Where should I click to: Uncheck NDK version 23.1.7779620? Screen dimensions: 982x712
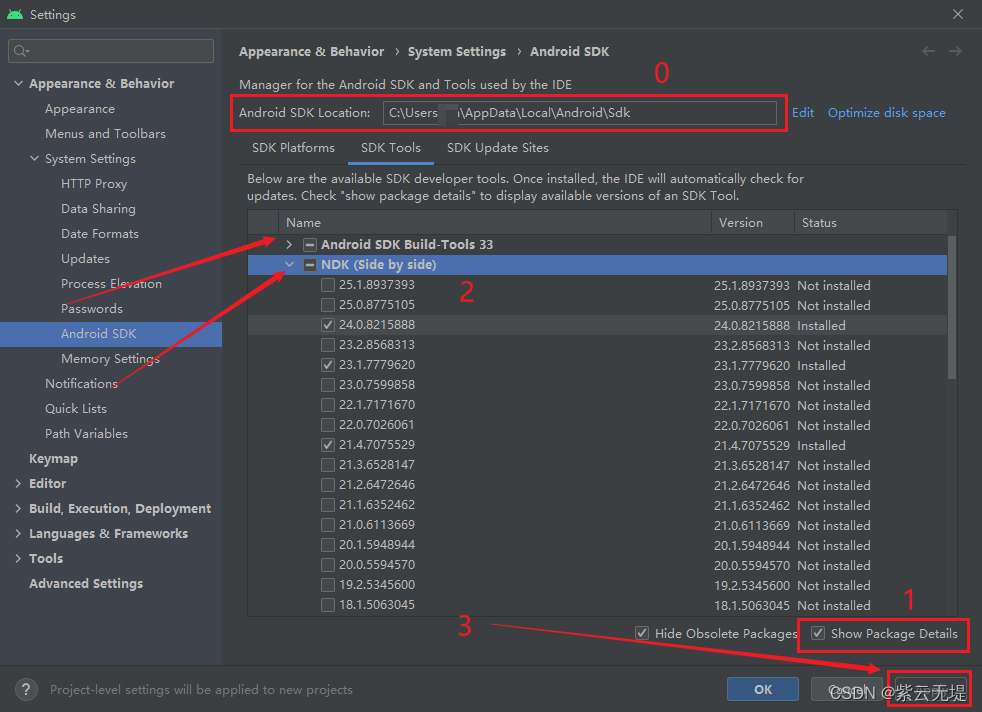coord(328,365)
